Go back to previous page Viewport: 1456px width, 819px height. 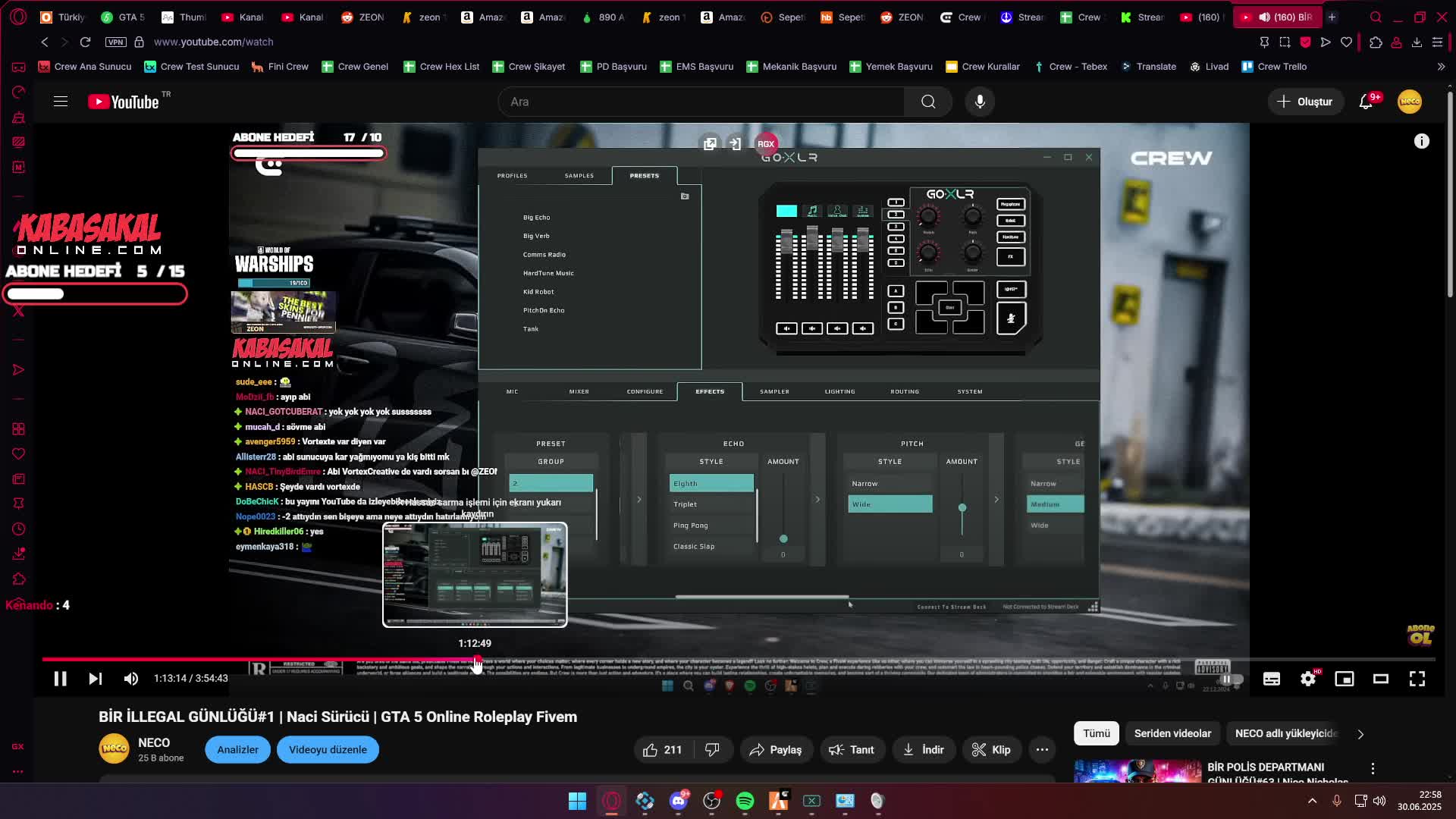(45, 42)
